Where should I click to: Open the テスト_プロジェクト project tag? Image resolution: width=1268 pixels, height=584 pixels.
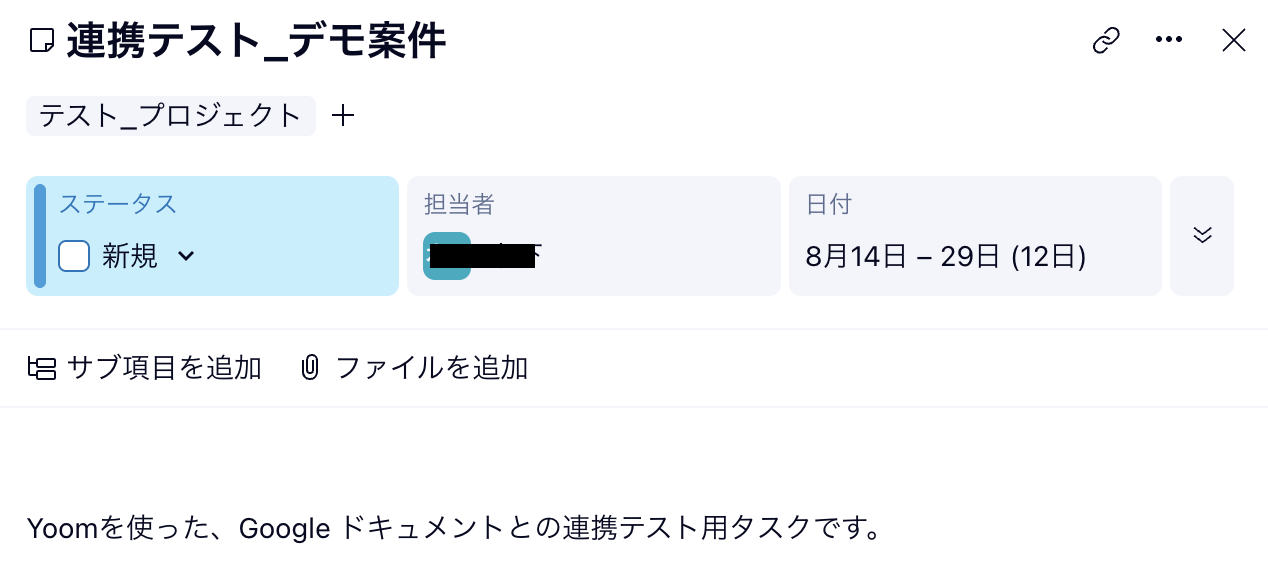[x=171, y=116]
